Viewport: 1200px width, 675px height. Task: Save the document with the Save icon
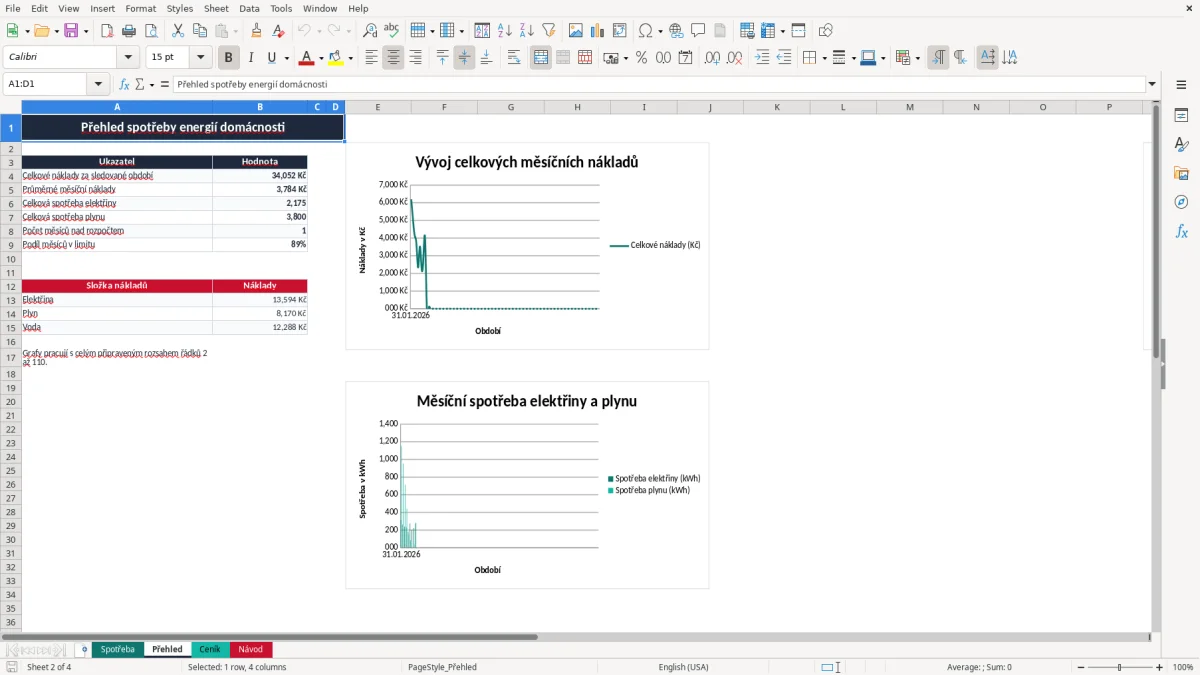71,31
